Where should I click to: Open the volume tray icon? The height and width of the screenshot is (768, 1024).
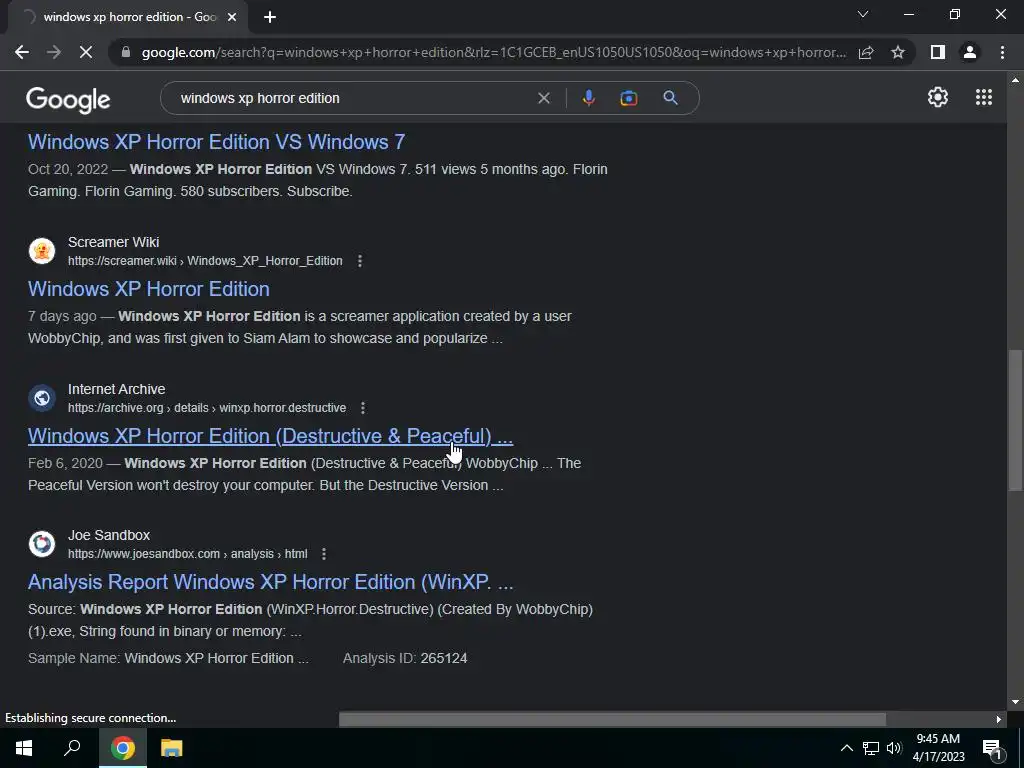(894, 748)
